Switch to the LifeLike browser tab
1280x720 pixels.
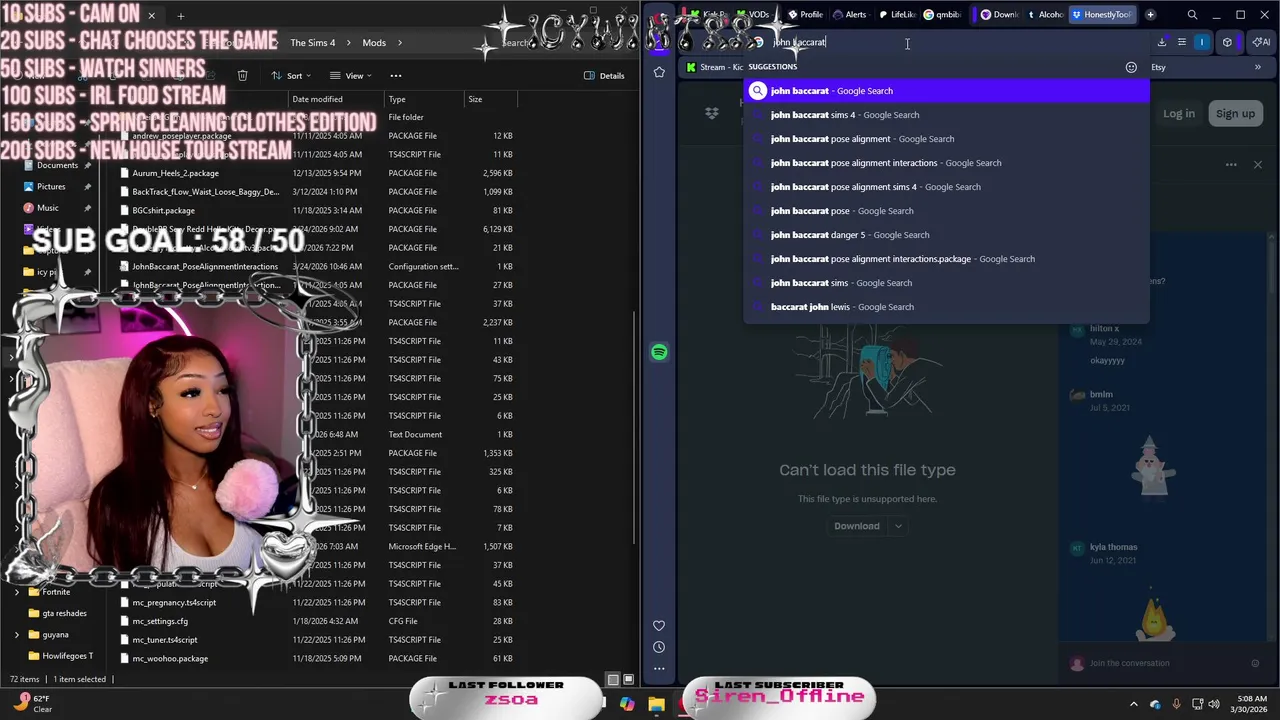[896, 15]
